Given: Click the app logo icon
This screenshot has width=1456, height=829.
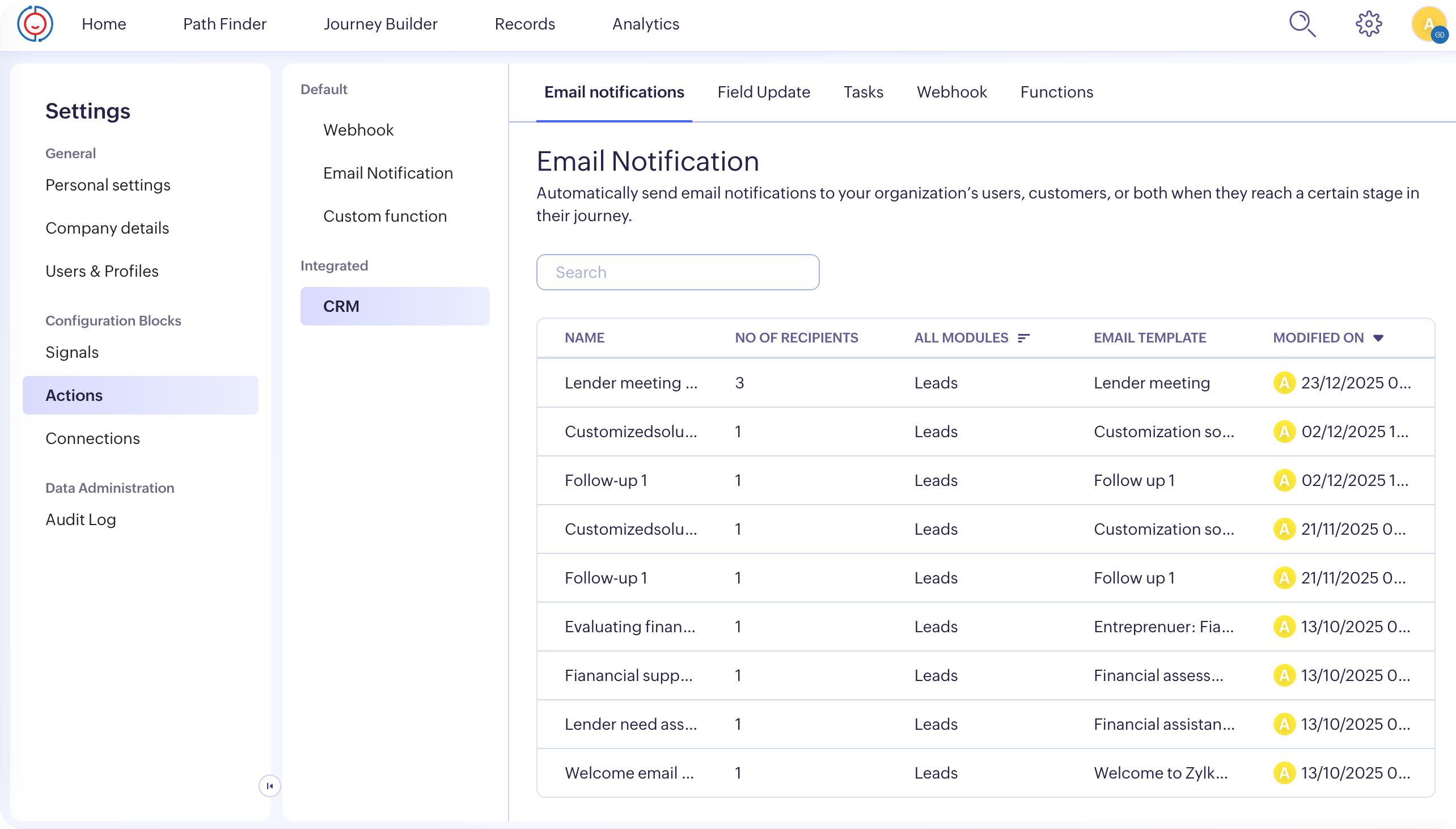Looking at the screenshot, I should coord(35,24).
